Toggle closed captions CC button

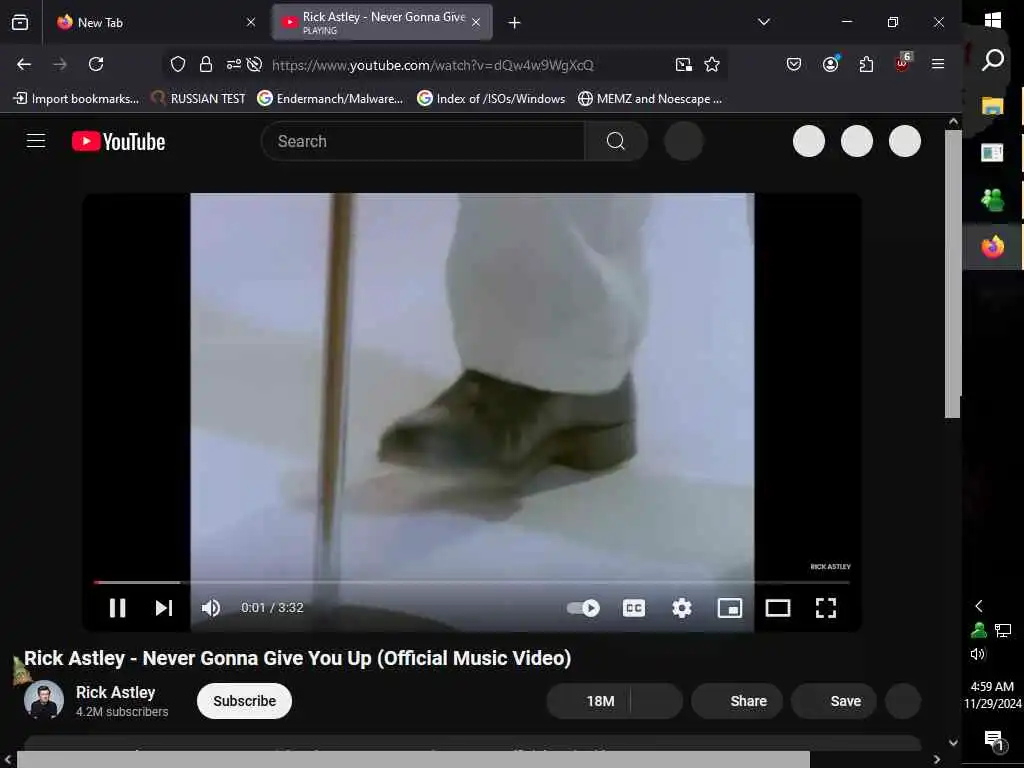click(633, 608)
